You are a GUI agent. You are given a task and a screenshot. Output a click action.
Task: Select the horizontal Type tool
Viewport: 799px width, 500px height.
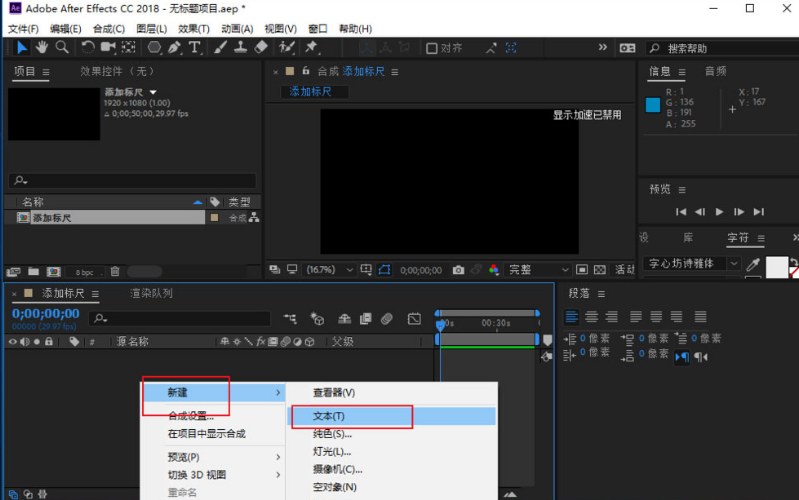(194, 47)
